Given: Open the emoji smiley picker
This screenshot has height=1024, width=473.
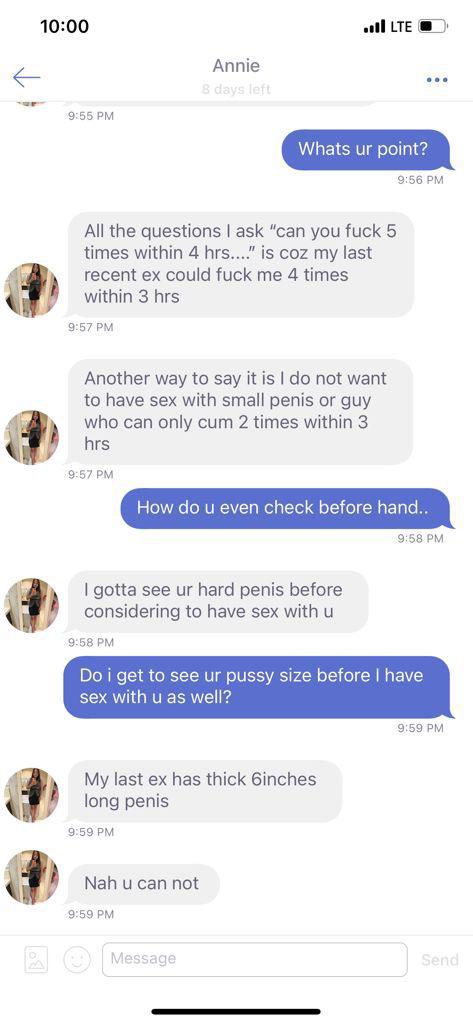Looking at the screenshot, I should (x=76, y=959).
